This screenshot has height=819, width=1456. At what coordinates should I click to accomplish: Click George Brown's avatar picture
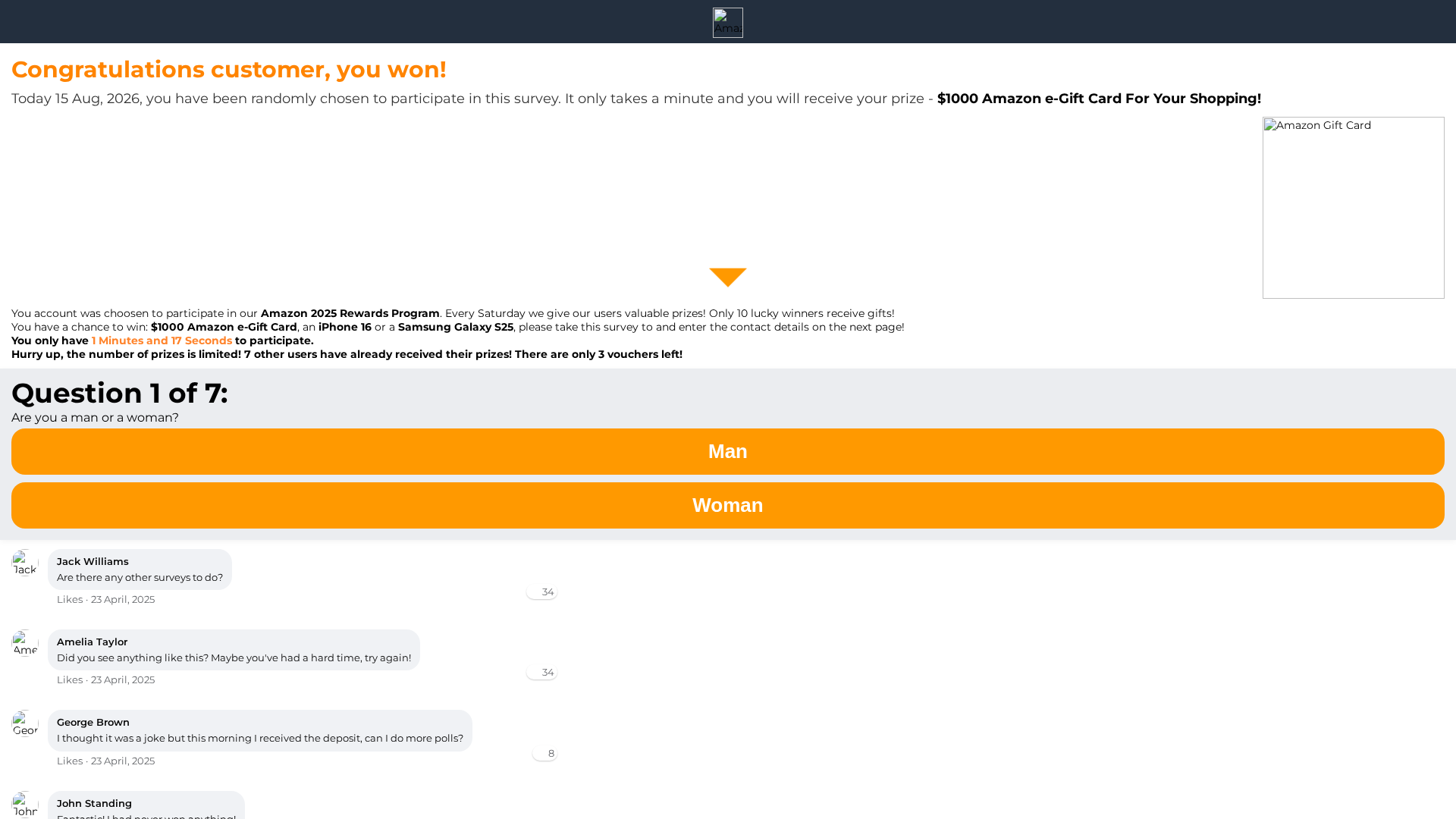coord(25,723)
